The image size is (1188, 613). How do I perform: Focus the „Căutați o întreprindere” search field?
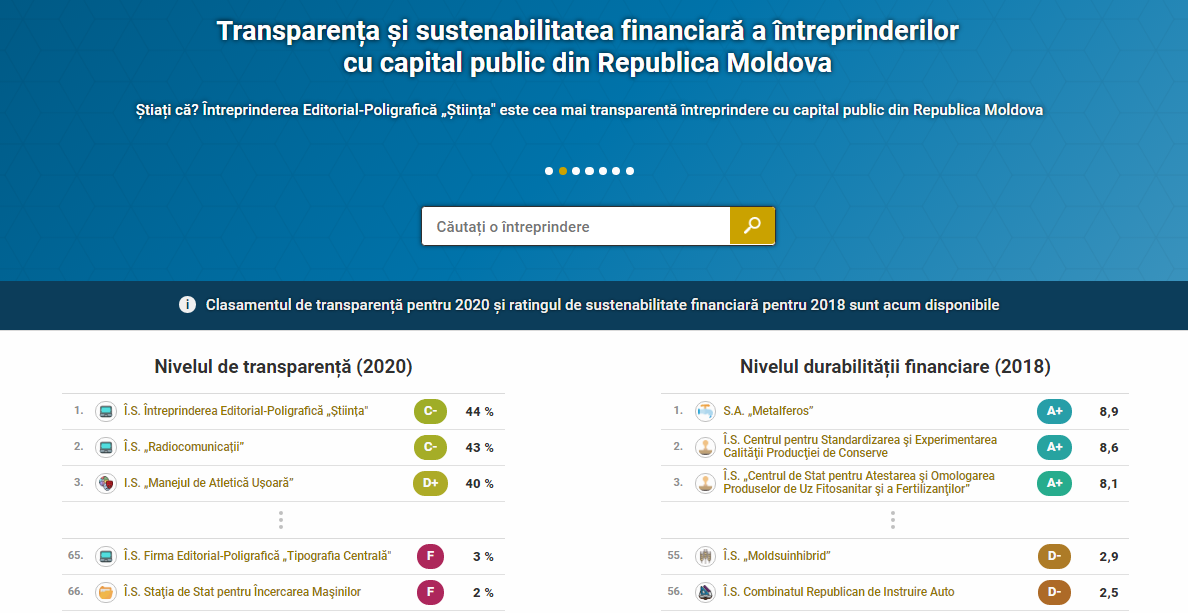(576, 226)
